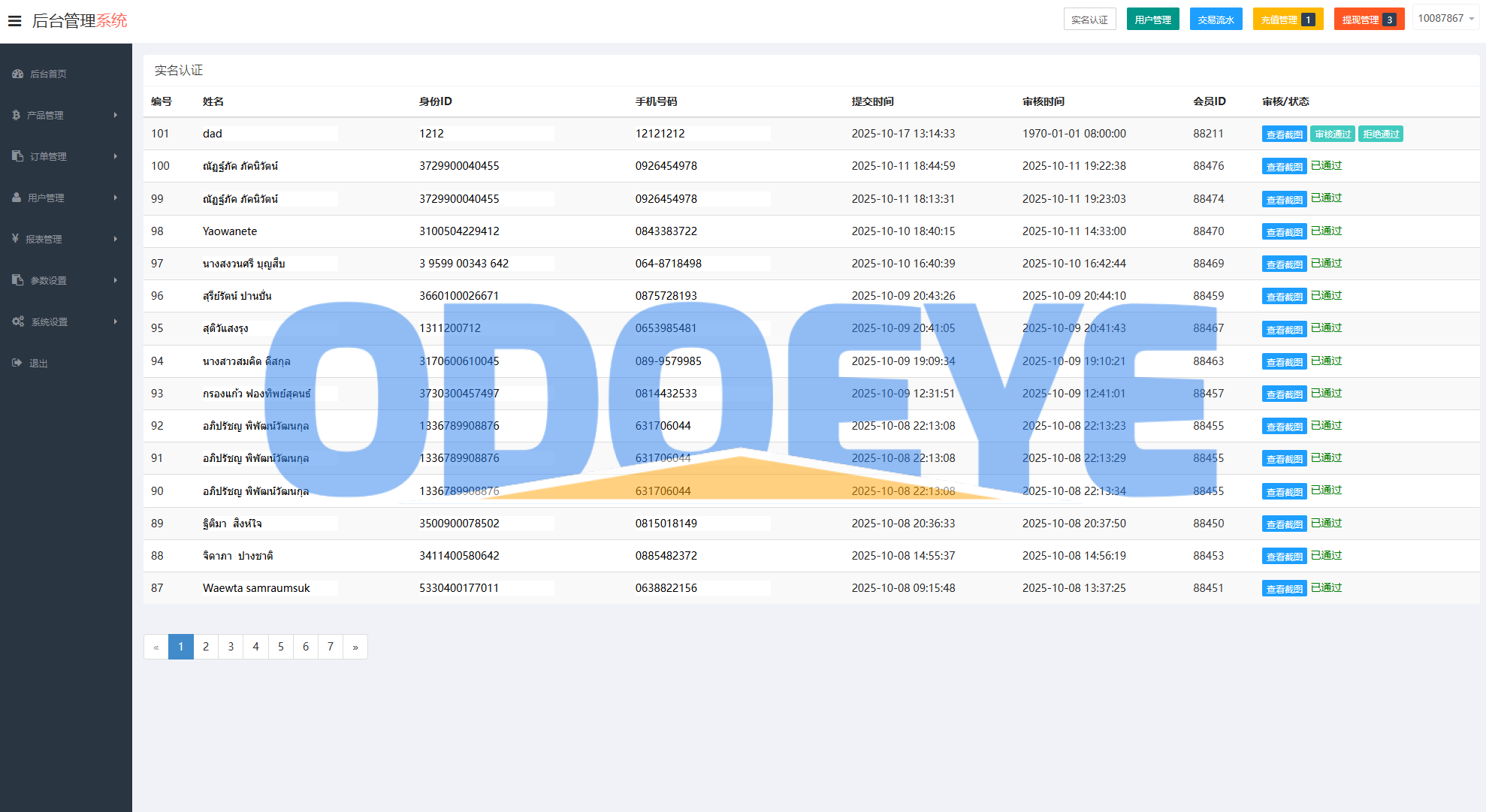Reject record 101 with 拒绝通过

(x=1381, y=134)
